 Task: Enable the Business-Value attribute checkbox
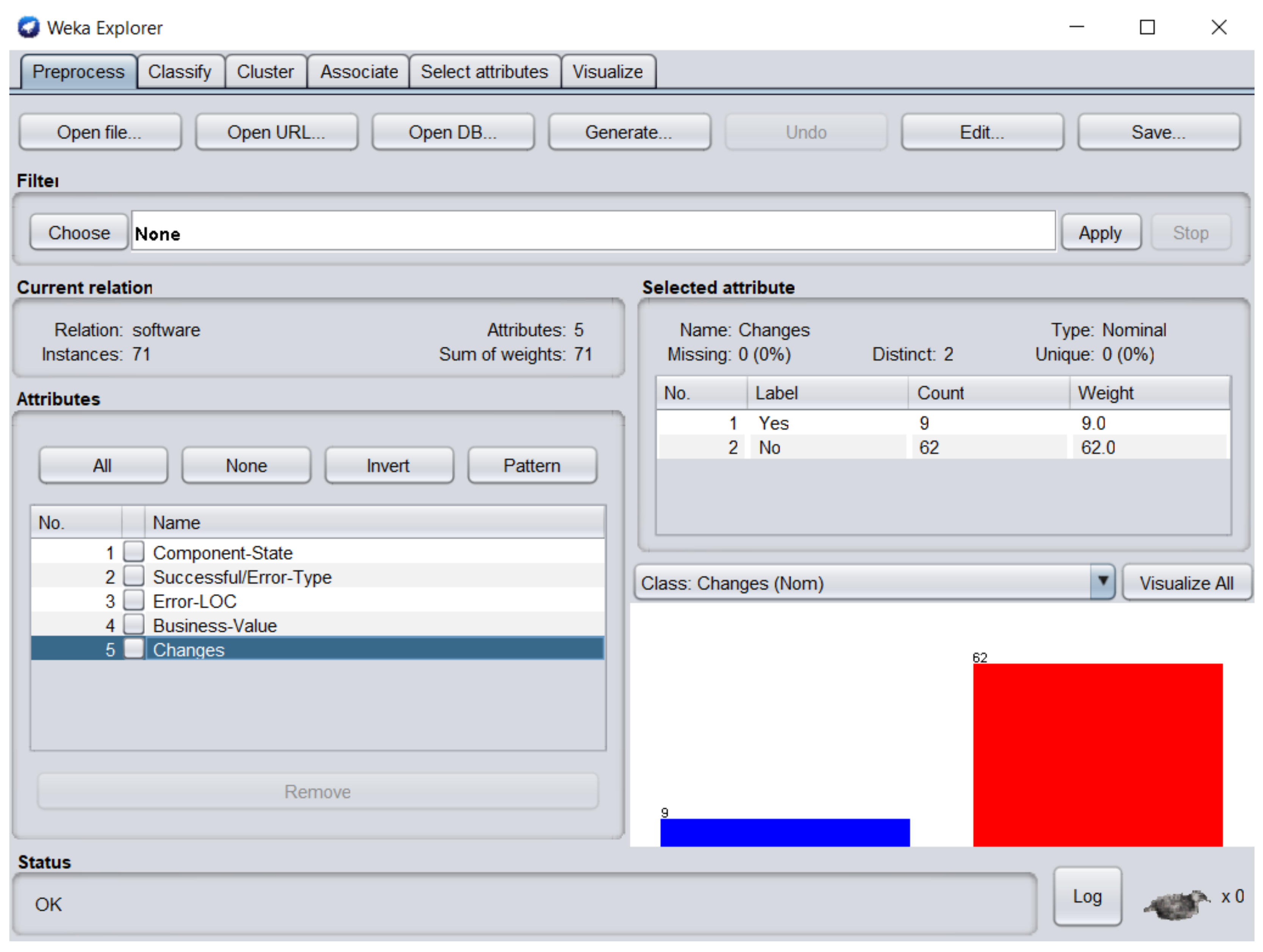tap(134, 625)
